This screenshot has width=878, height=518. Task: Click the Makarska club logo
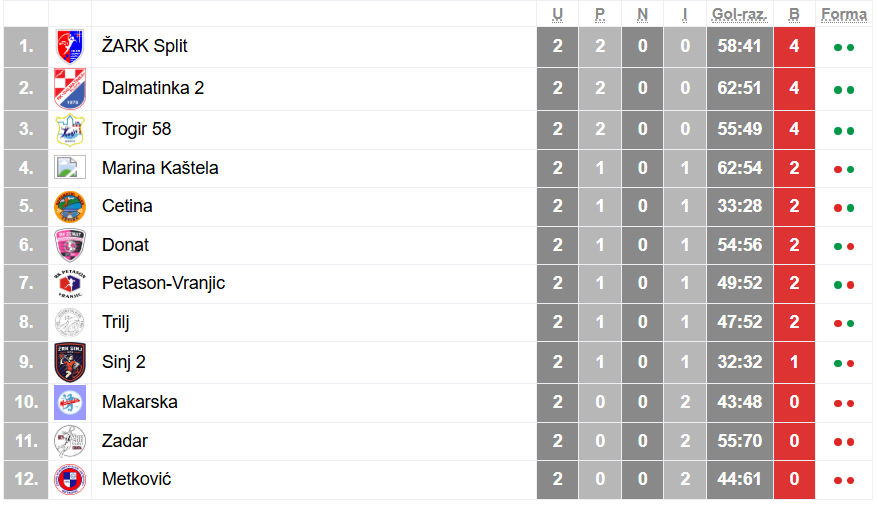70,402
